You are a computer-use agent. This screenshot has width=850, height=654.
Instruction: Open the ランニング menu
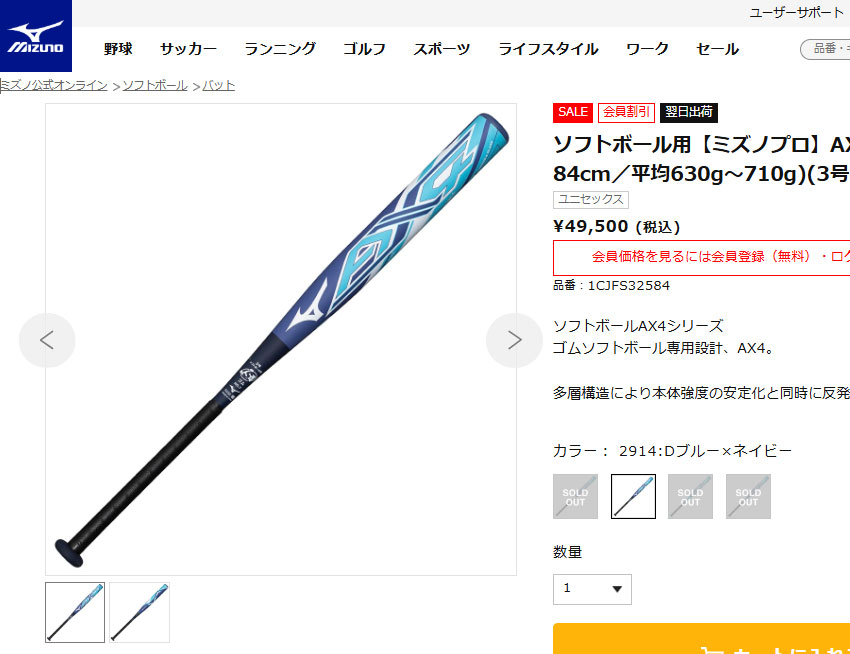pos(280,49)
